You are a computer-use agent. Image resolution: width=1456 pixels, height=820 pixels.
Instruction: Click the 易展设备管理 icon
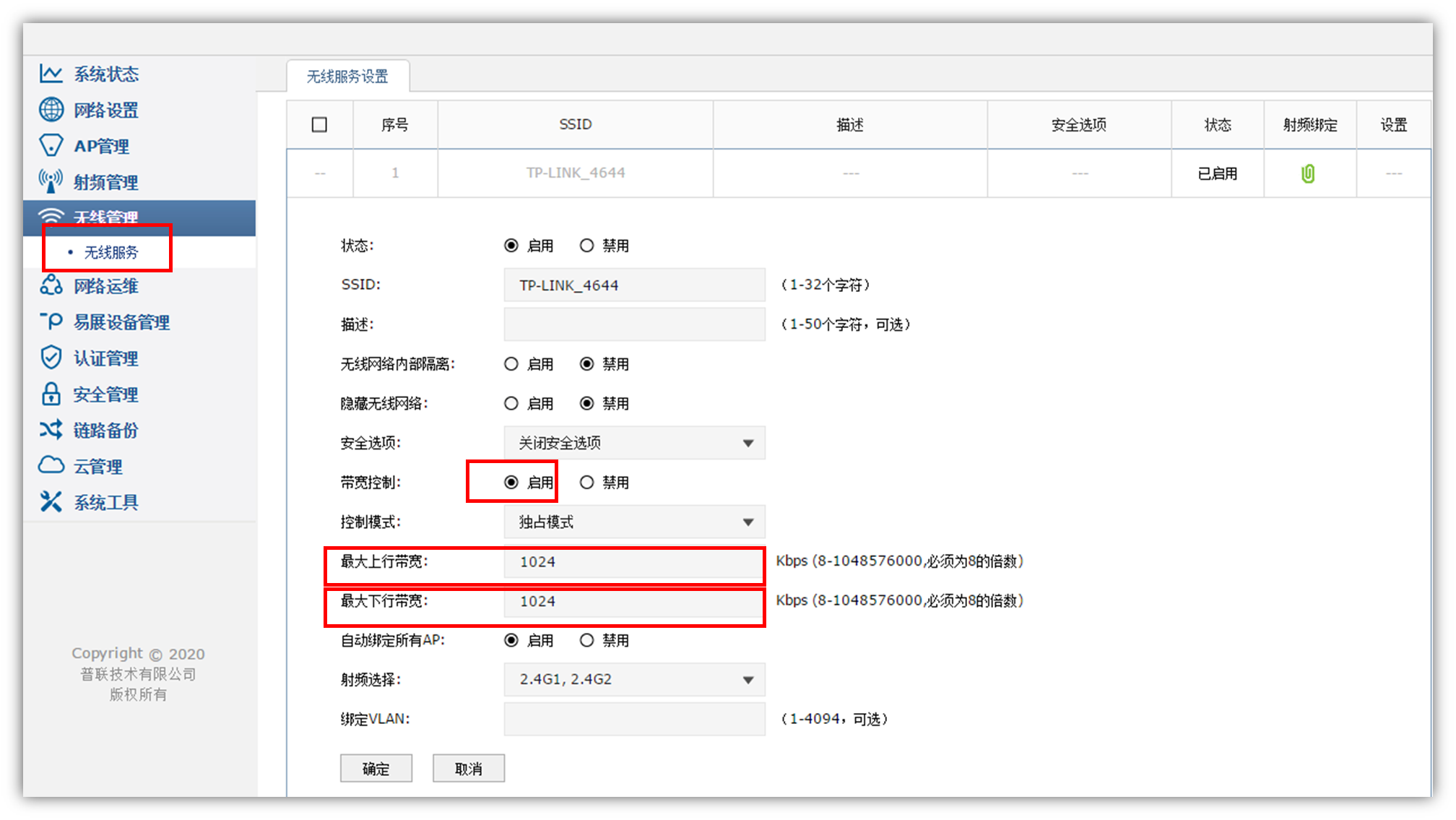(x=51, y=321)
